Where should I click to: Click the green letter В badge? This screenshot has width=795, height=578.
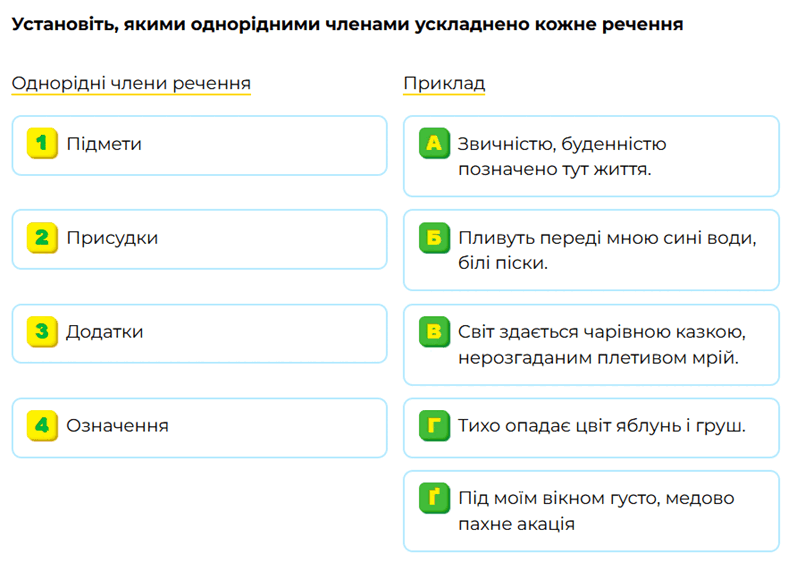[435, 332]
